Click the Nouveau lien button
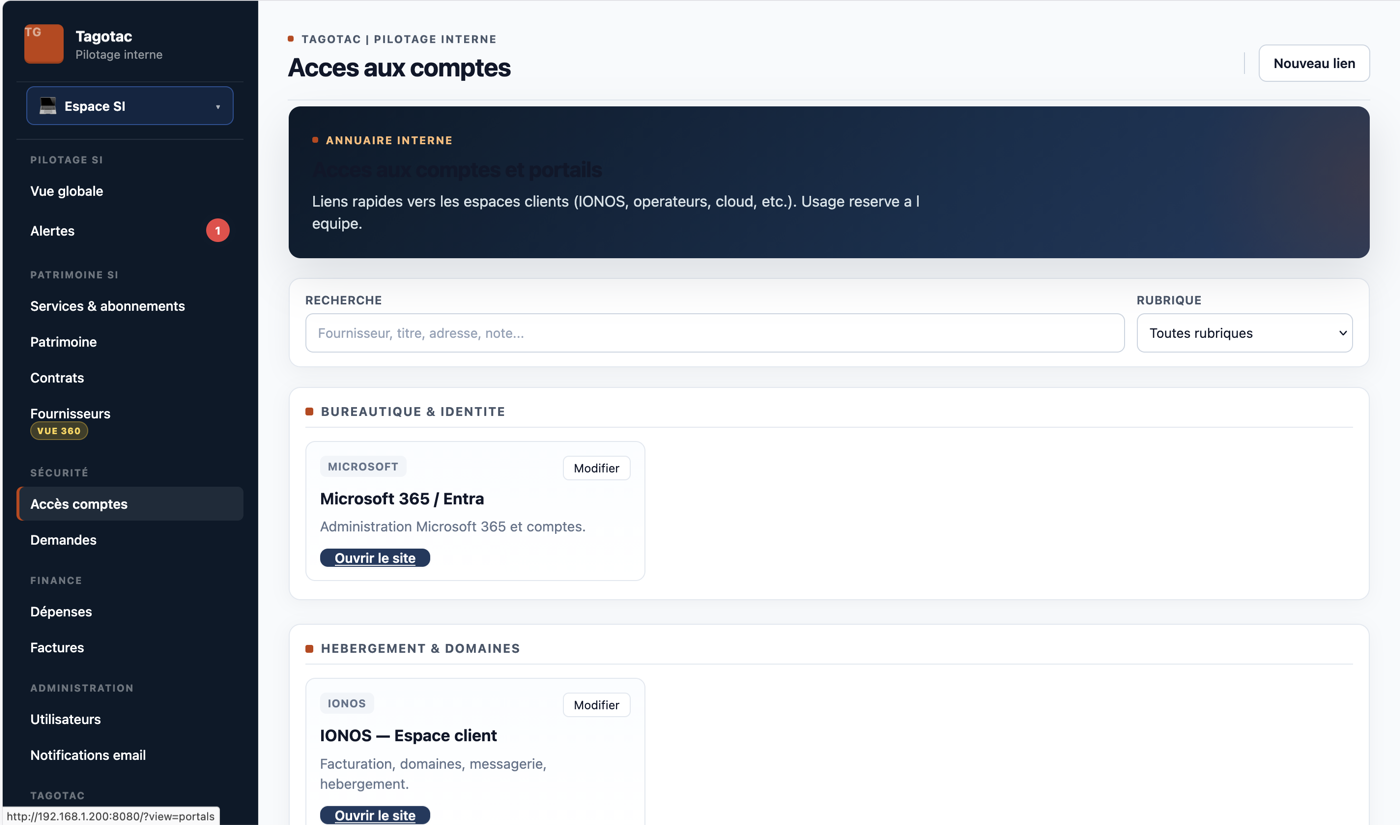 coord(1314,63)
